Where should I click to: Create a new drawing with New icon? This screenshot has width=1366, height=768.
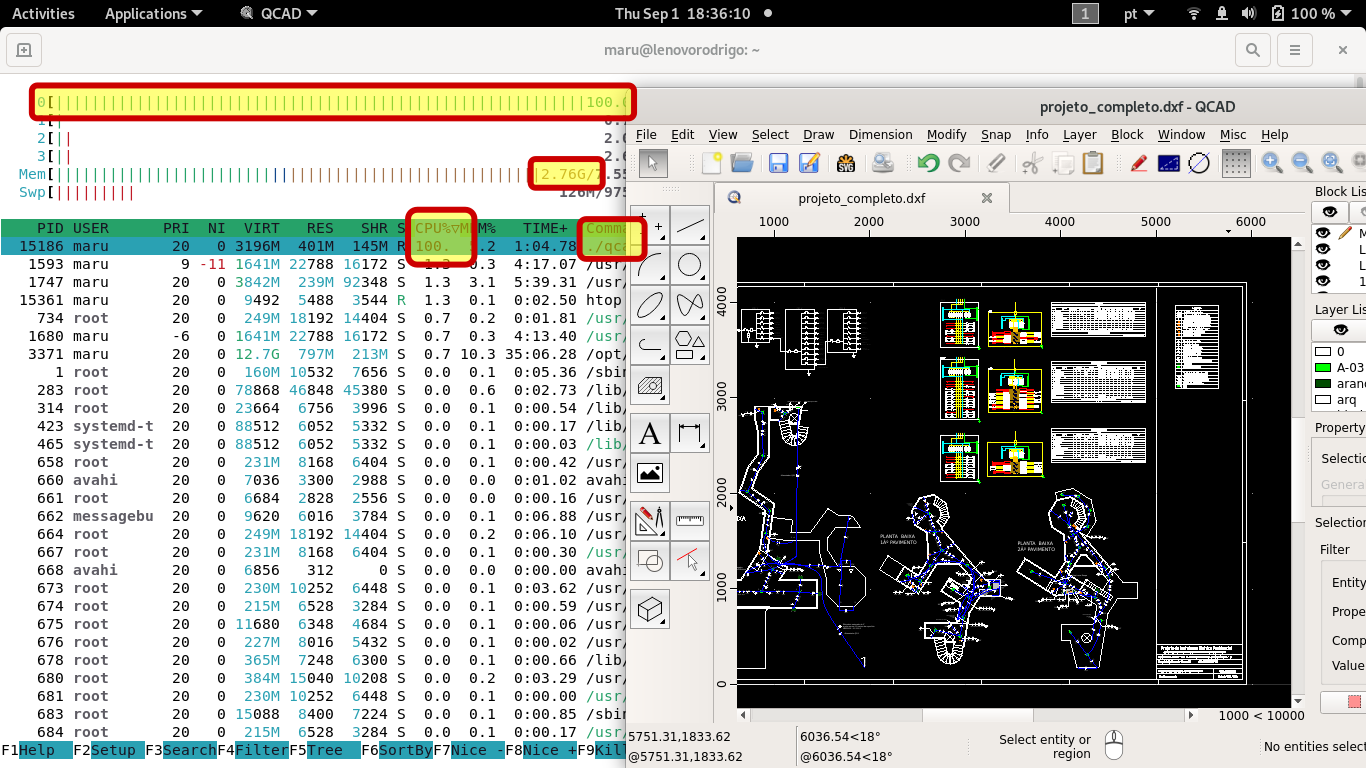pos(712,162)
